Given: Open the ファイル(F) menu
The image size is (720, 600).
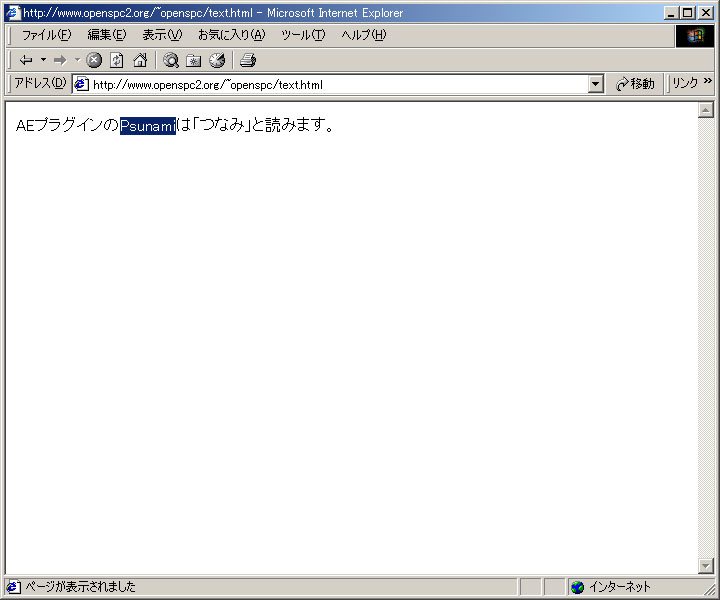Looking at the screenshot, I should 46,35.
